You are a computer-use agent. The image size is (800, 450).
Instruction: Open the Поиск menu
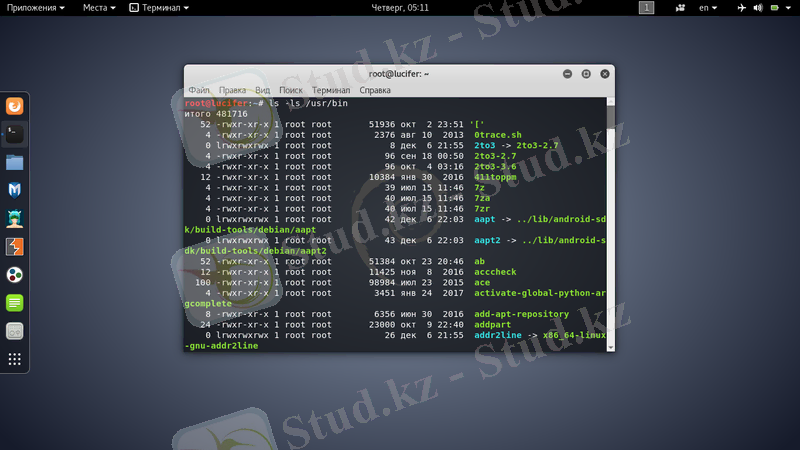click(291, 90)
